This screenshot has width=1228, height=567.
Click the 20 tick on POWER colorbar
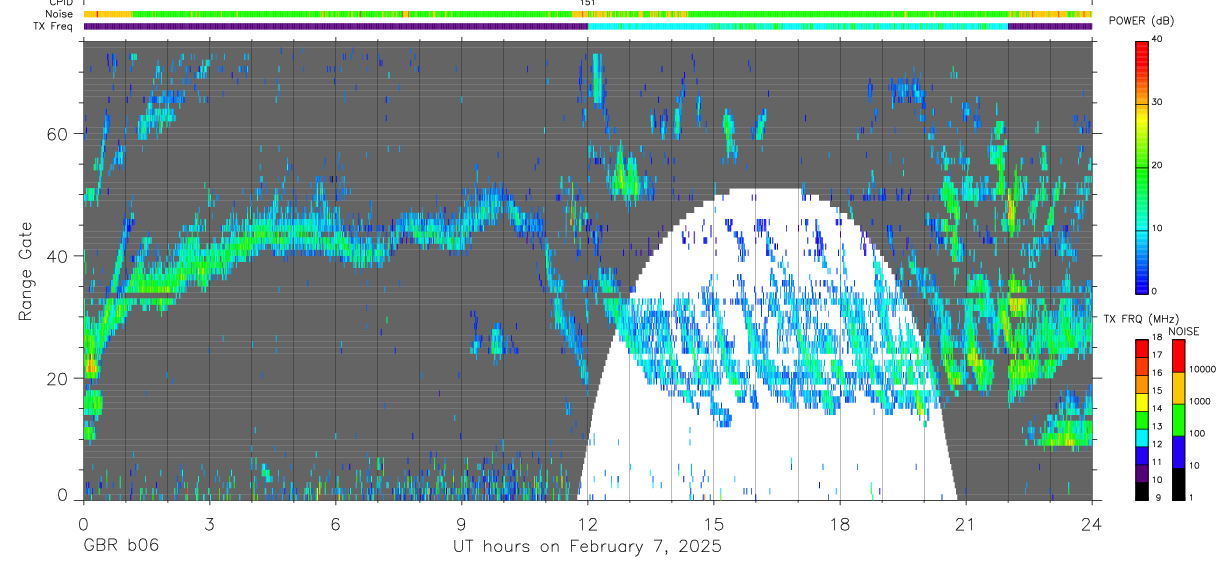[x=1157, y=165]
